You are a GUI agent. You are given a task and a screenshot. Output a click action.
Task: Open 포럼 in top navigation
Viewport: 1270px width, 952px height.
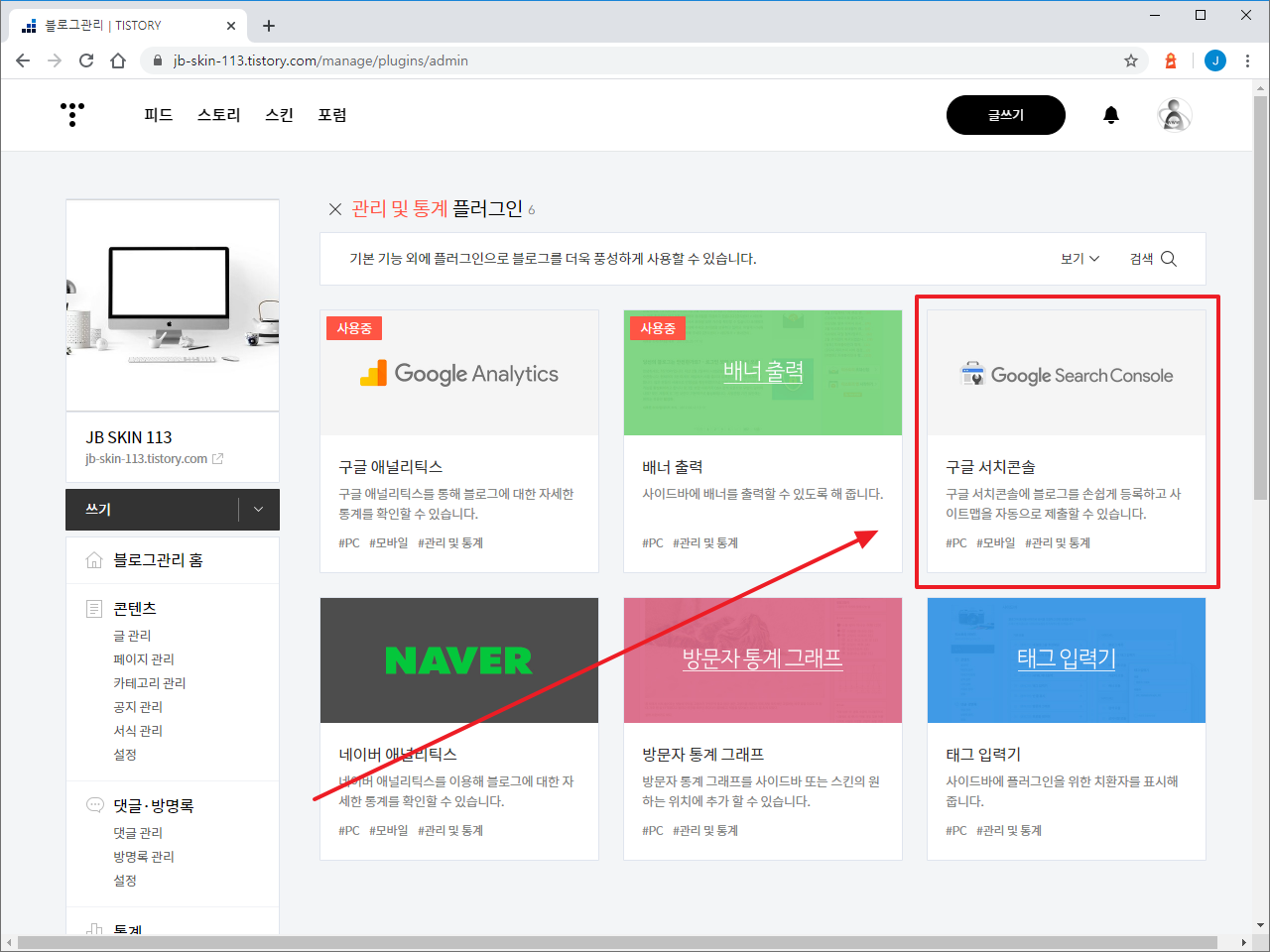(x=332, y=115)
